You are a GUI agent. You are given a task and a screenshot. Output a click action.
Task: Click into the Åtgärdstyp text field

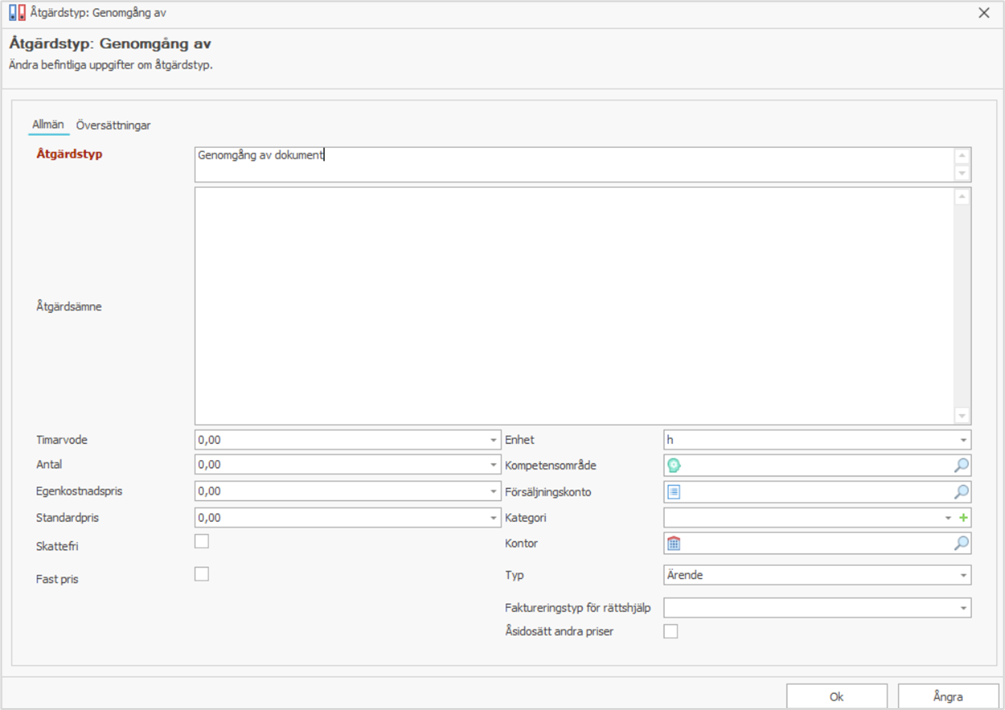[x=570, y=164]
